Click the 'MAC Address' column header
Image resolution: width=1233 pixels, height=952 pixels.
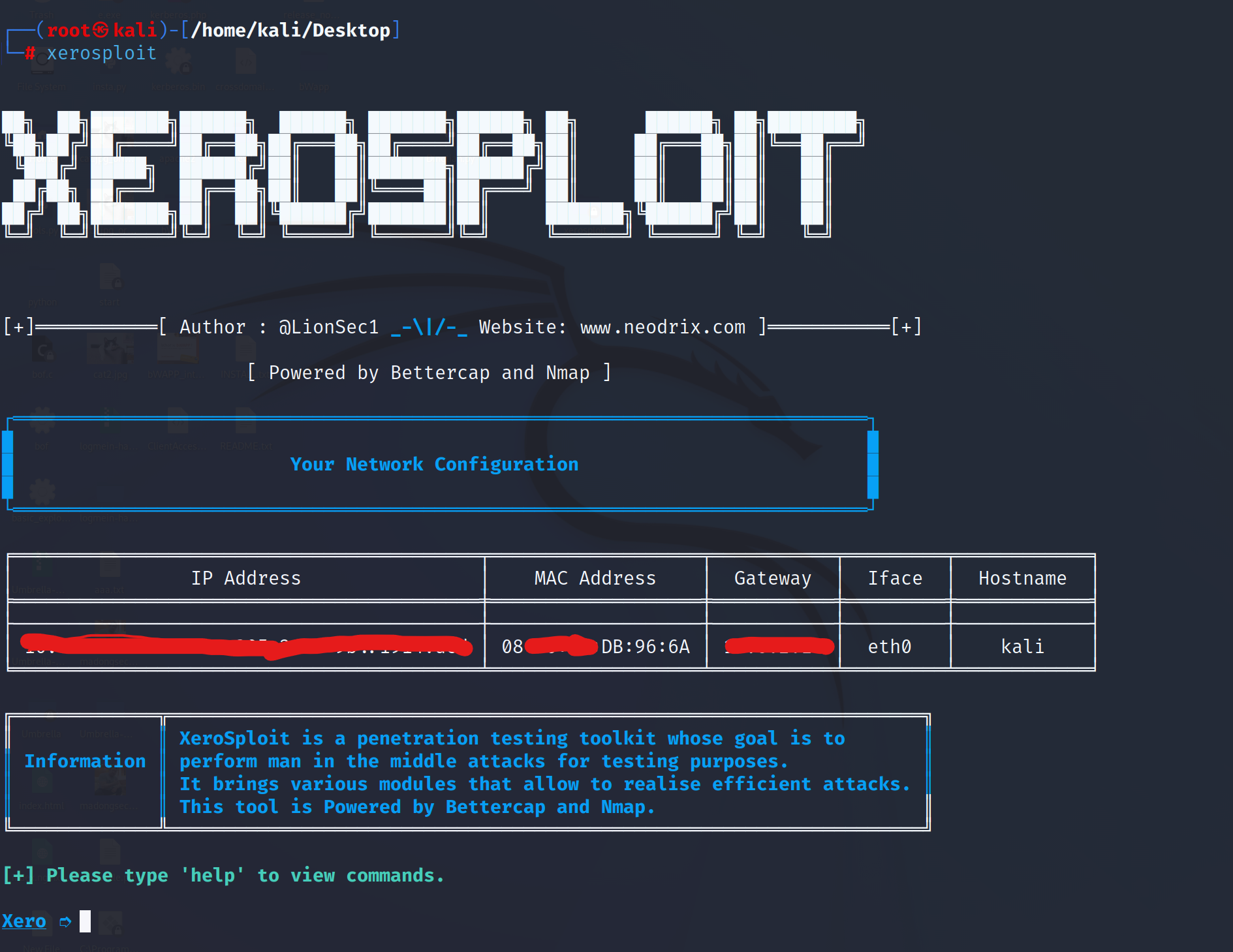pyautogui.click(x=595, y=578)
